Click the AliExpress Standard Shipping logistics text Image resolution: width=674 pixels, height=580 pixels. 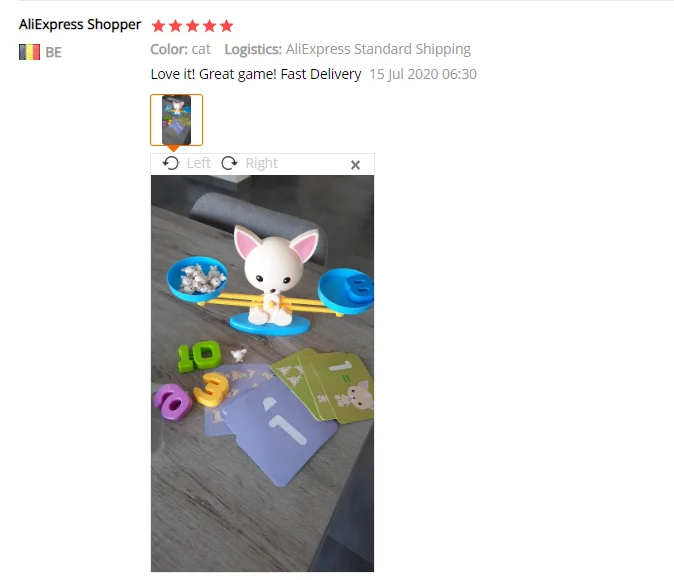378,49
